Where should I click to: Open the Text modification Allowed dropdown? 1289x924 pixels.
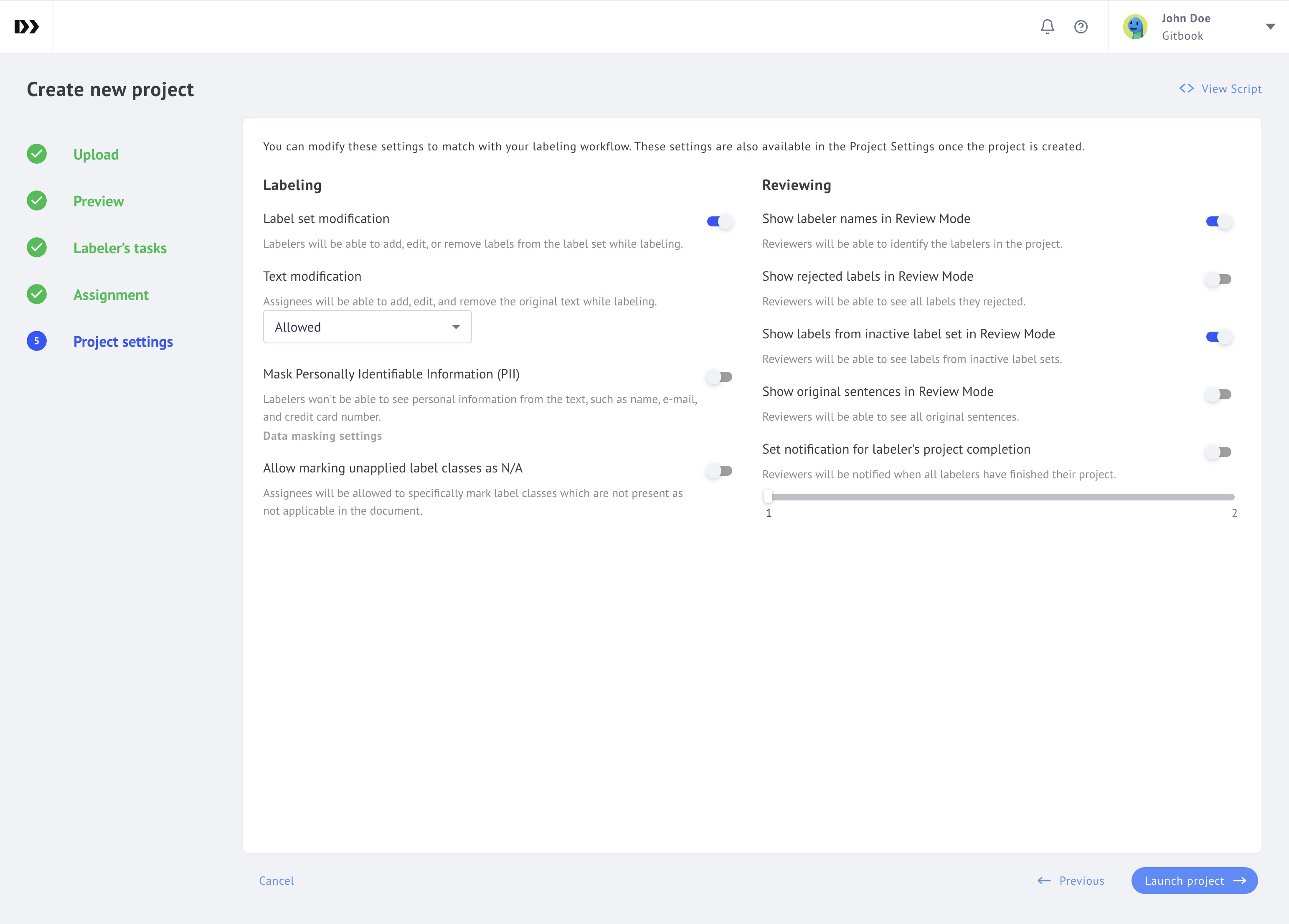click(x=367, y=327)
